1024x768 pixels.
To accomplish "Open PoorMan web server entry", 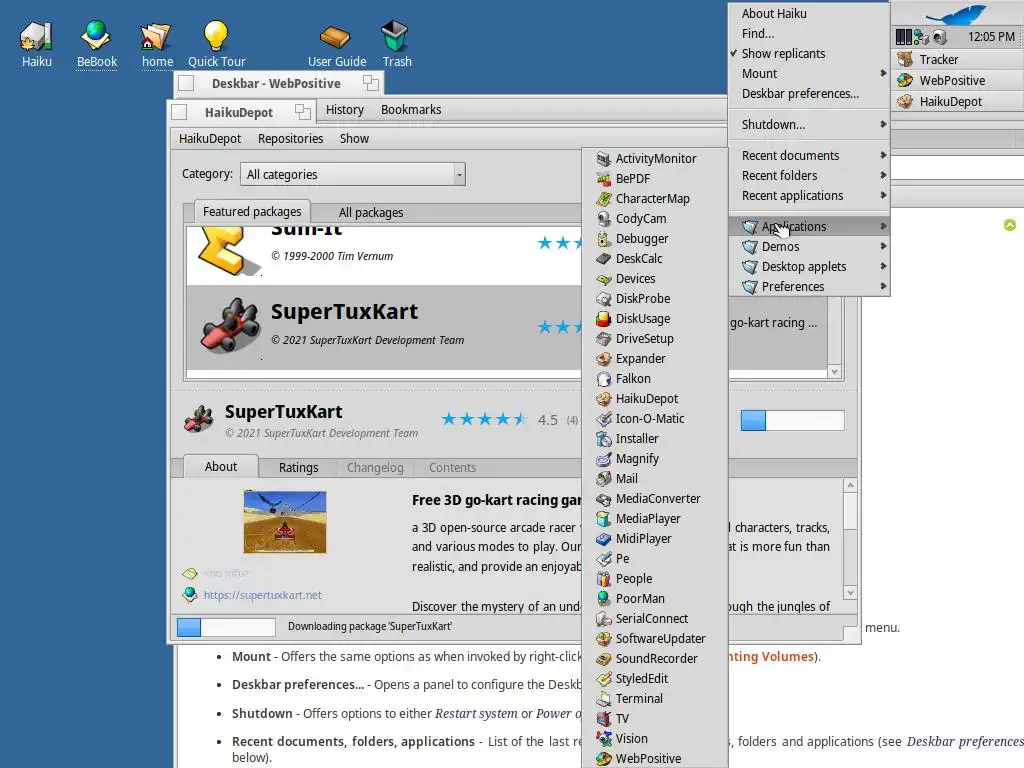I will pos(654,599).
